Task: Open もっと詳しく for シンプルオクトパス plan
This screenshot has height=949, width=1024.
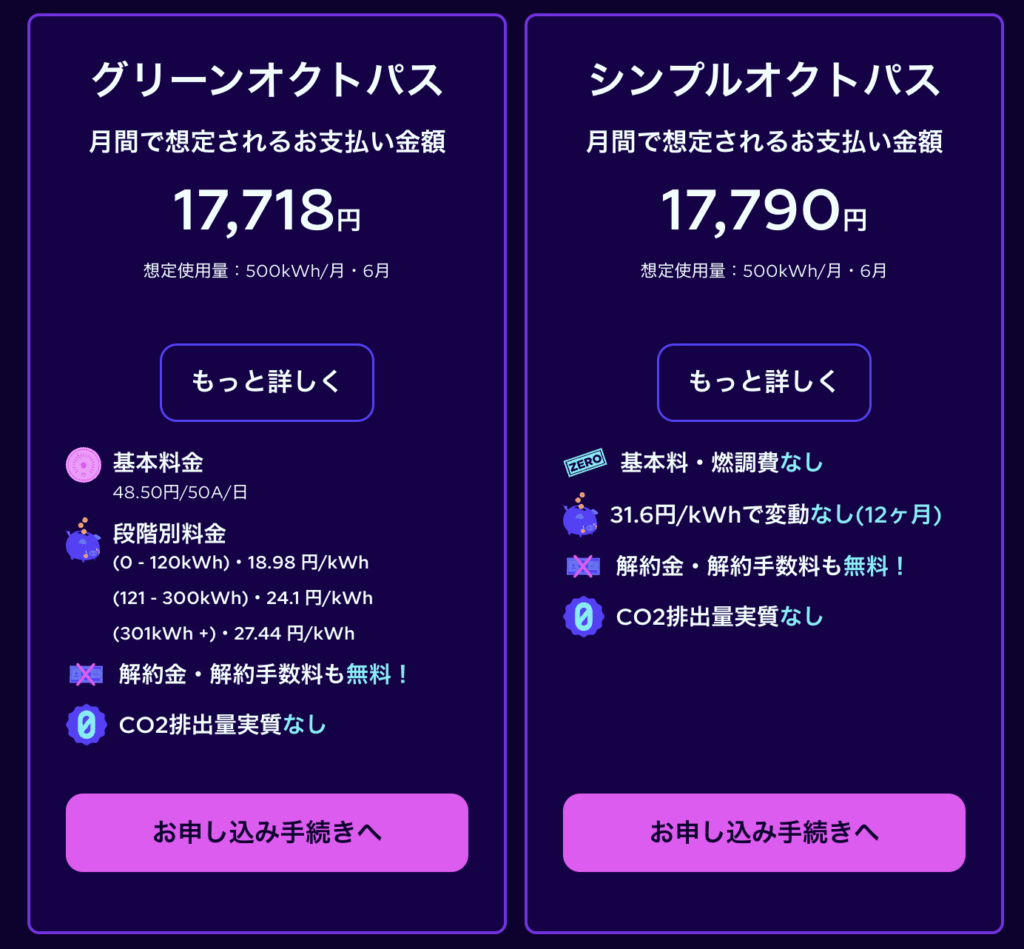Action: (764, 383)
